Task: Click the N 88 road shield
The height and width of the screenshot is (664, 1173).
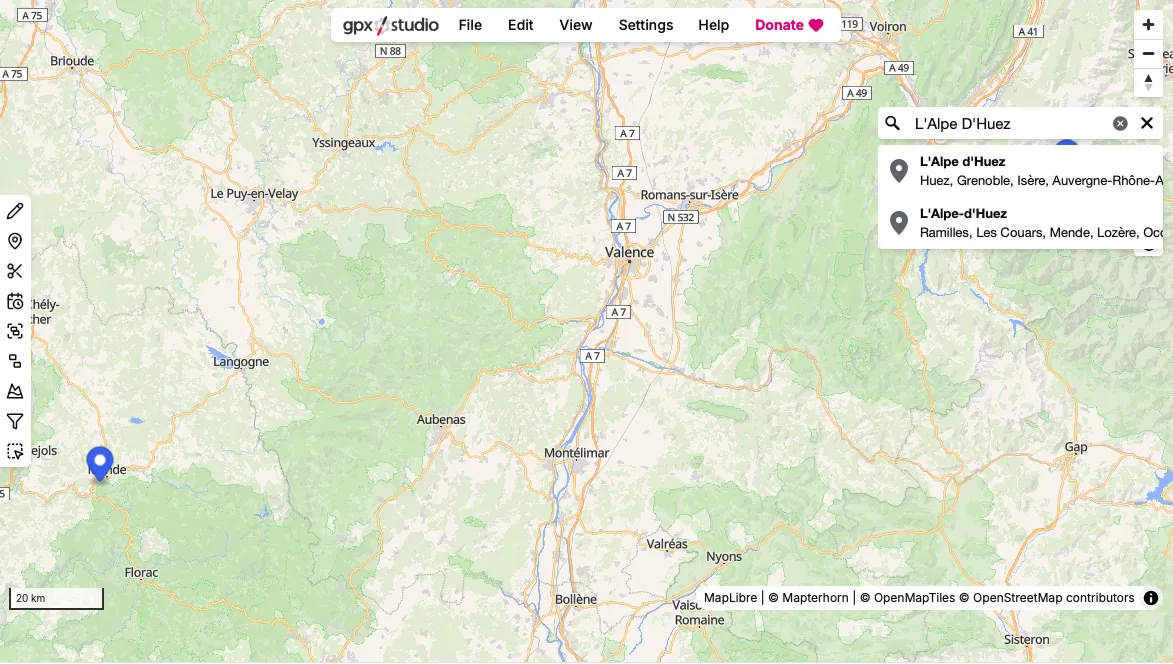Action: (x=390, y=51)
